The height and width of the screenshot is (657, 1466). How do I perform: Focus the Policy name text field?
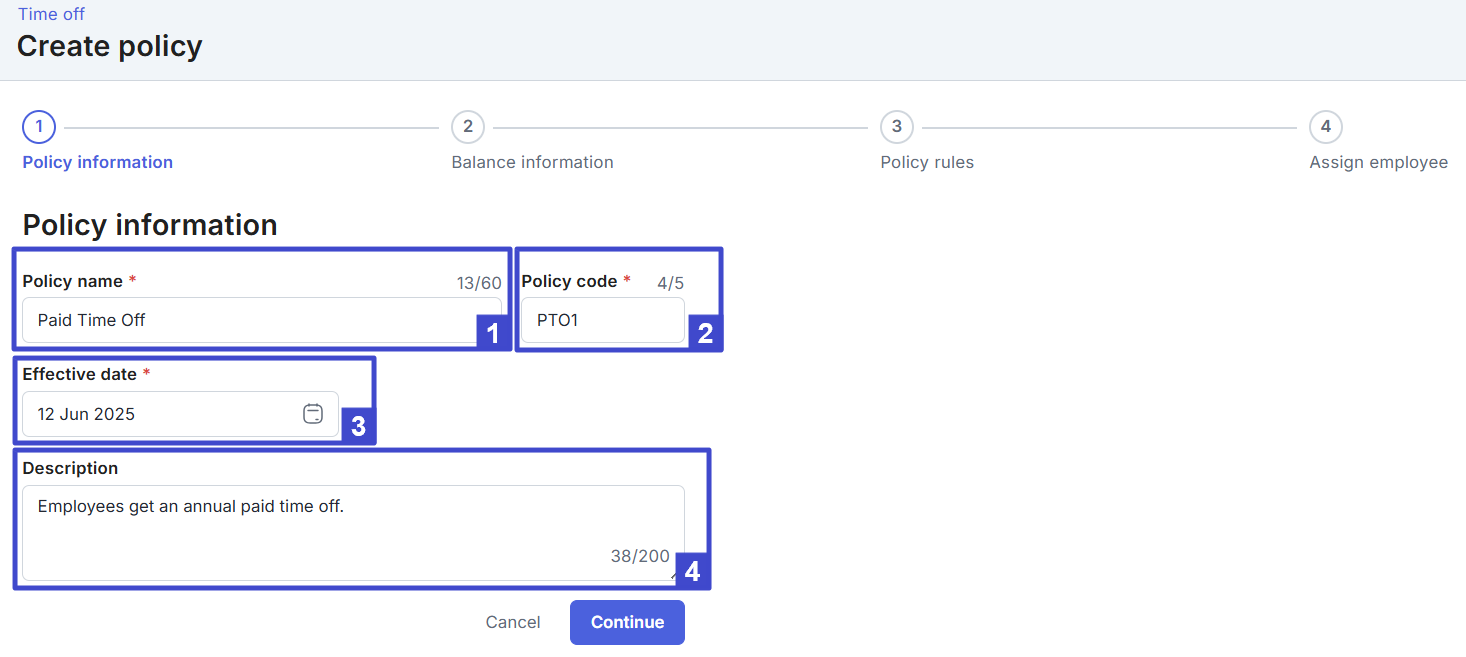point(250,320)
